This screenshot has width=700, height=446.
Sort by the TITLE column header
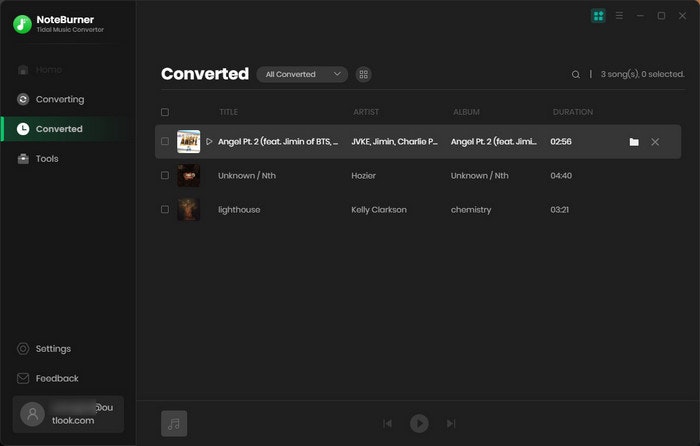[x=229, y=112]
